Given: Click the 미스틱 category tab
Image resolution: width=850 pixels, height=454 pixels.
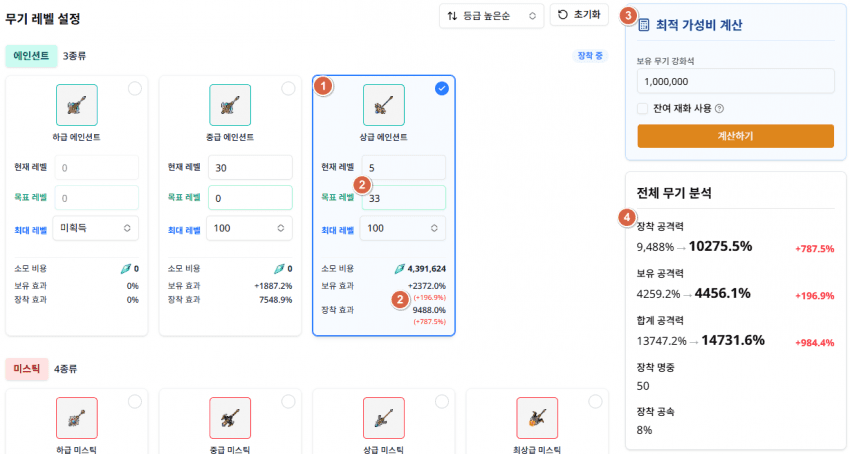Looking at the screenshot, I should 27,369.
